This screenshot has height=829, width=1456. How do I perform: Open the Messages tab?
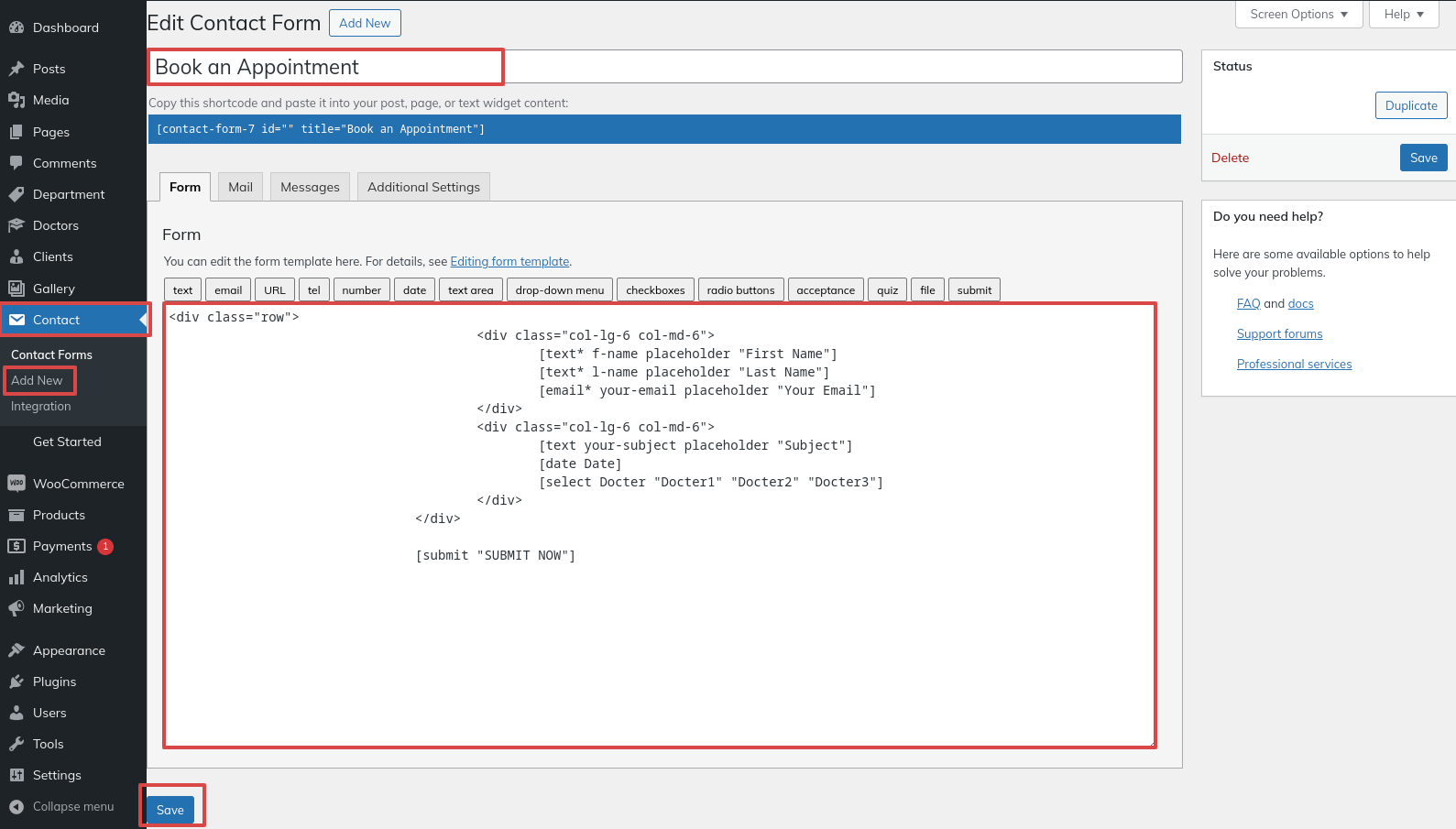[310, 187]
